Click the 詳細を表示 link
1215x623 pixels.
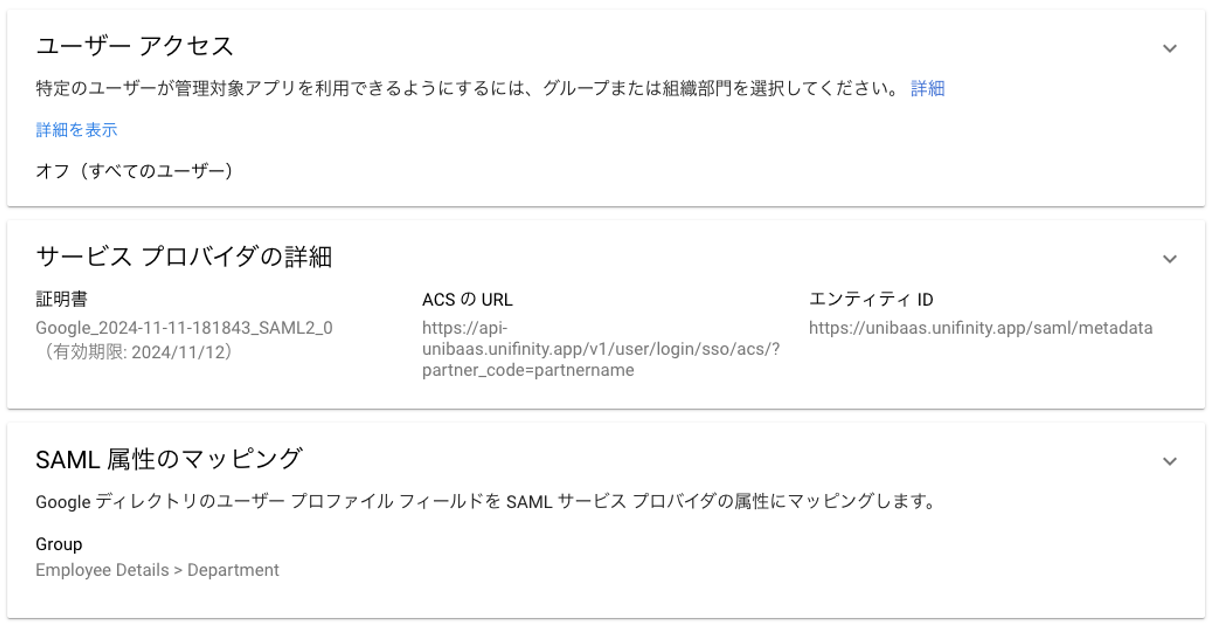pyautogui.click(x=76, y=130)
